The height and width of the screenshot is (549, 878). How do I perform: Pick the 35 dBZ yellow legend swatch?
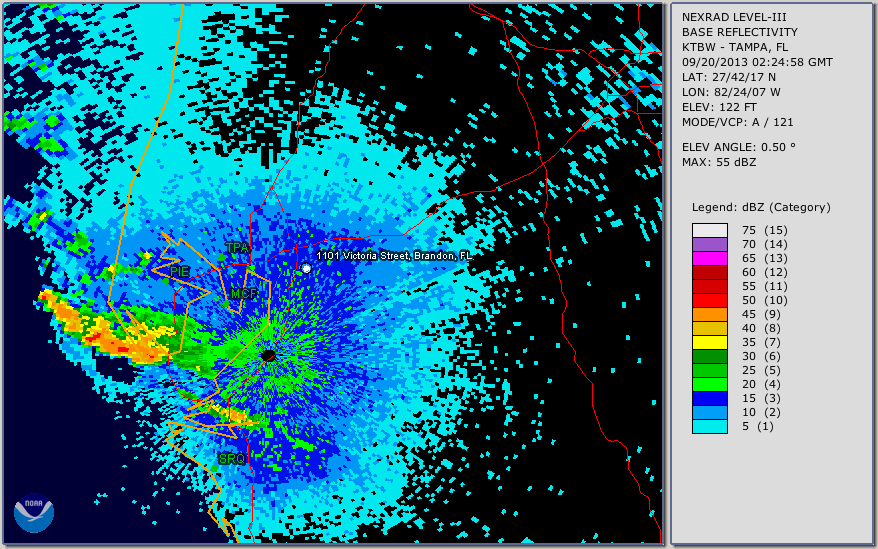[x=709, y=342]
